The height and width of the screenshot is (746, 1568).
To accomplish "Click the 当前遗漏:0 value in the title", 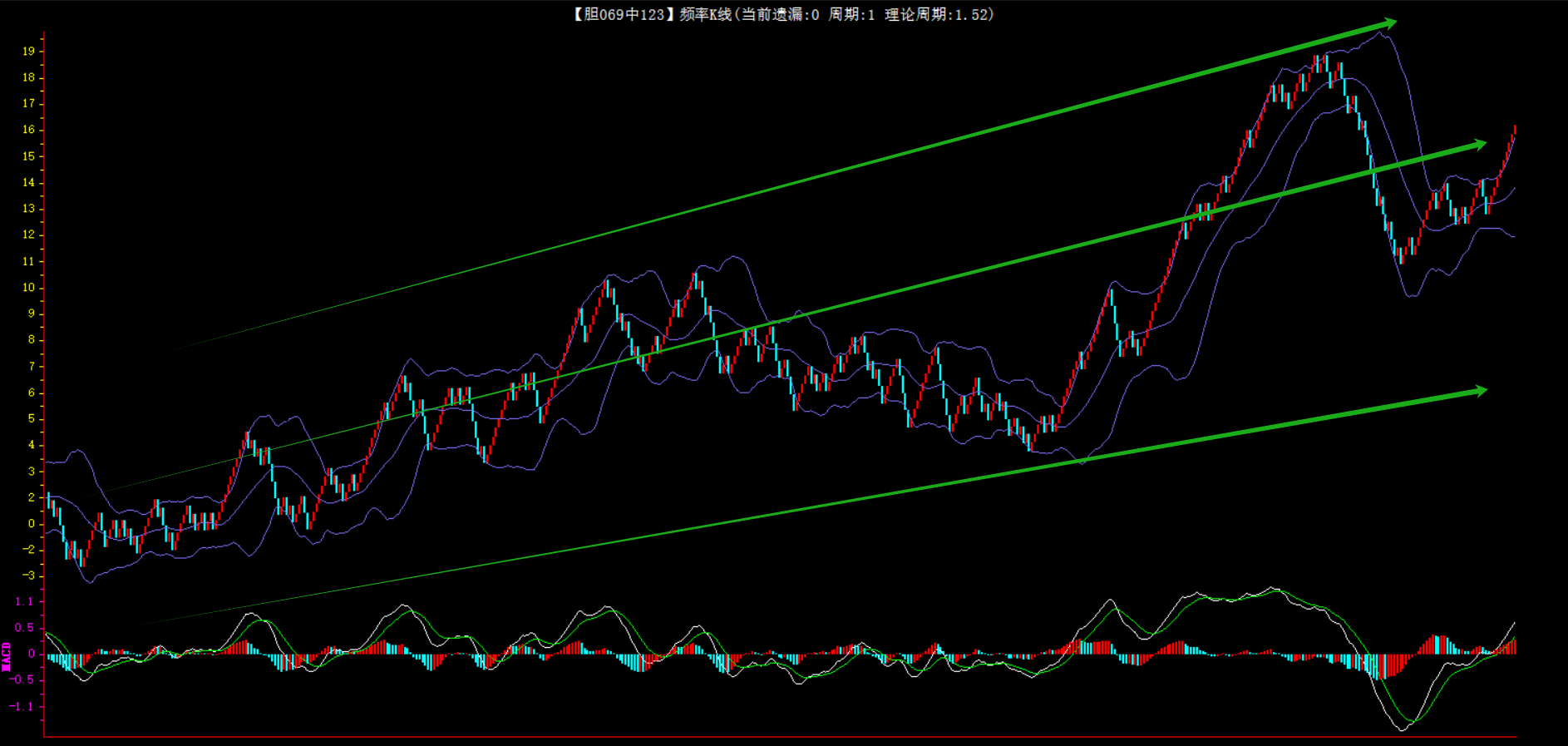I will [x=780, y=14].
